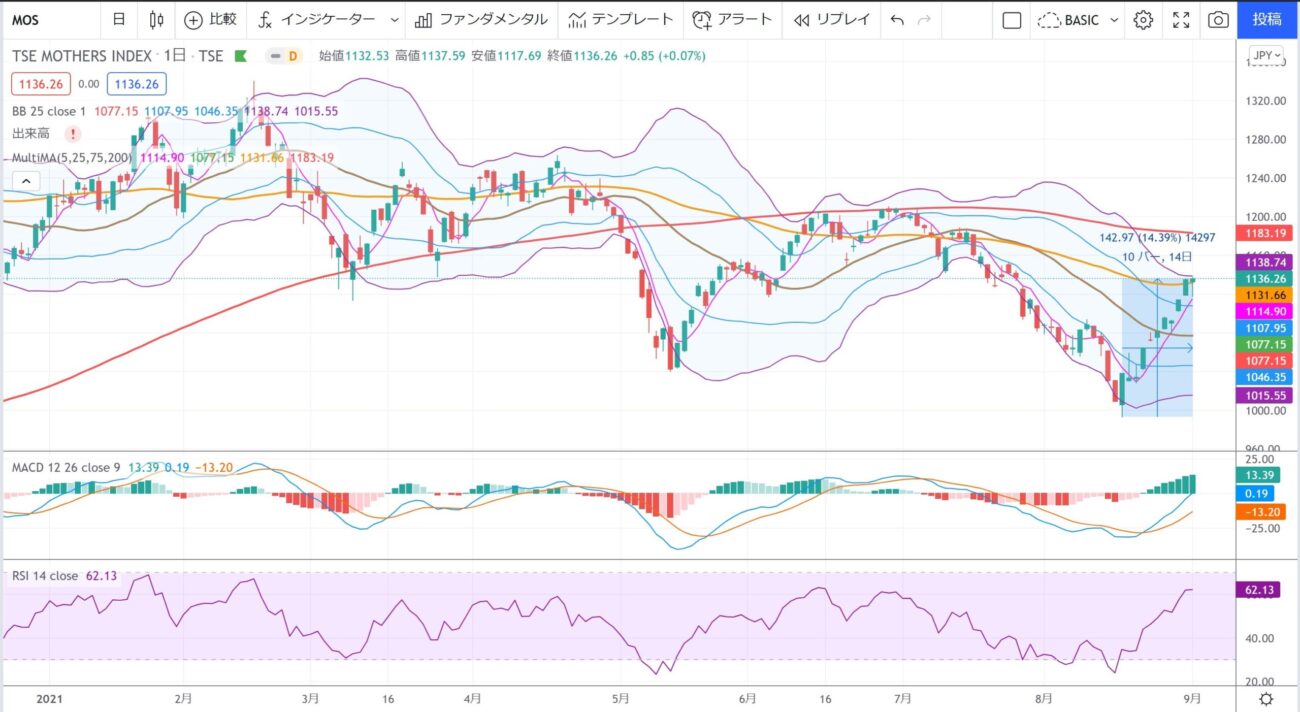Viewport: 1300px width, 712px height.
Task: Open the chart layout selector square icon
Action: click(x=1011, y=19)
